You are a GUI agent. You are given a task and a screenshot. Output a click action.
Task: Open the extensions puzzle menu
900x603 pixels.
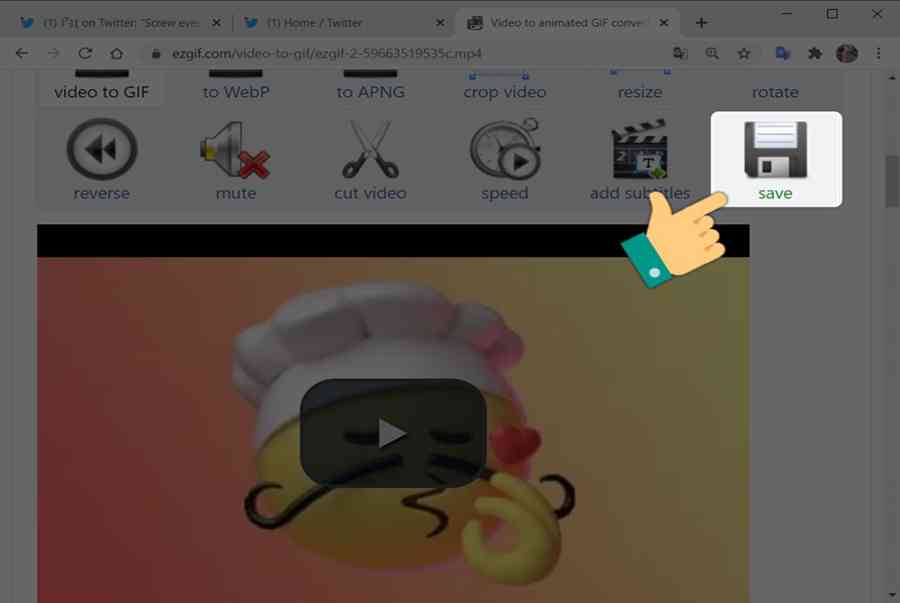pos(814,53)
